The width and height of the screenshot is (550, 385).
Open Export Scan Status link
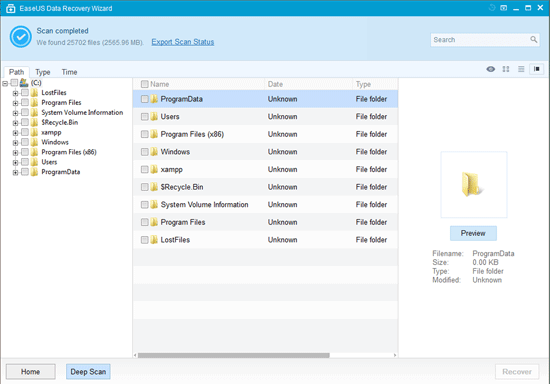[183, 42]
